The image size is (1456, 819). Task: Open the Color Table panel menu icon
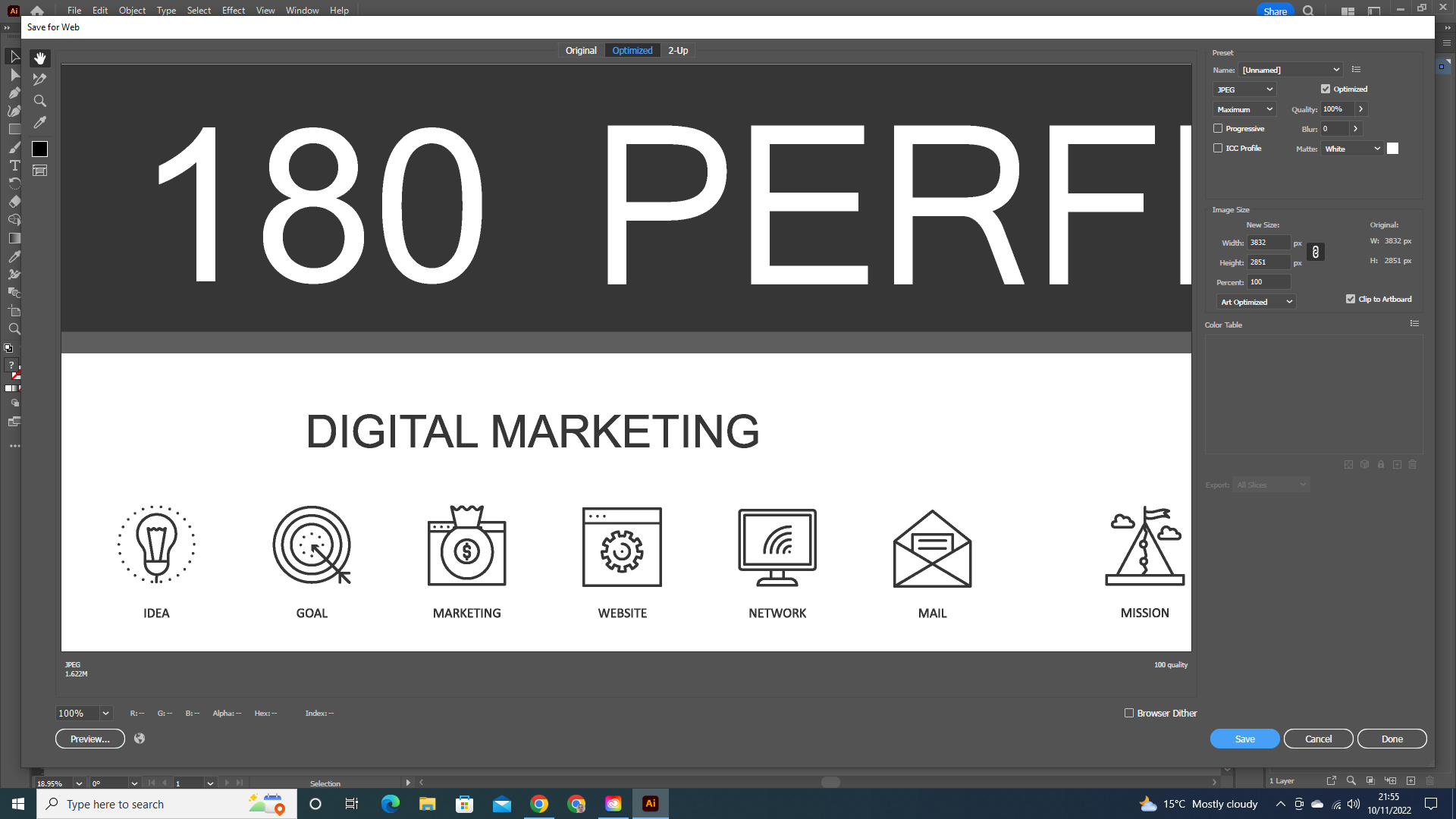(x=1414, y=324)
